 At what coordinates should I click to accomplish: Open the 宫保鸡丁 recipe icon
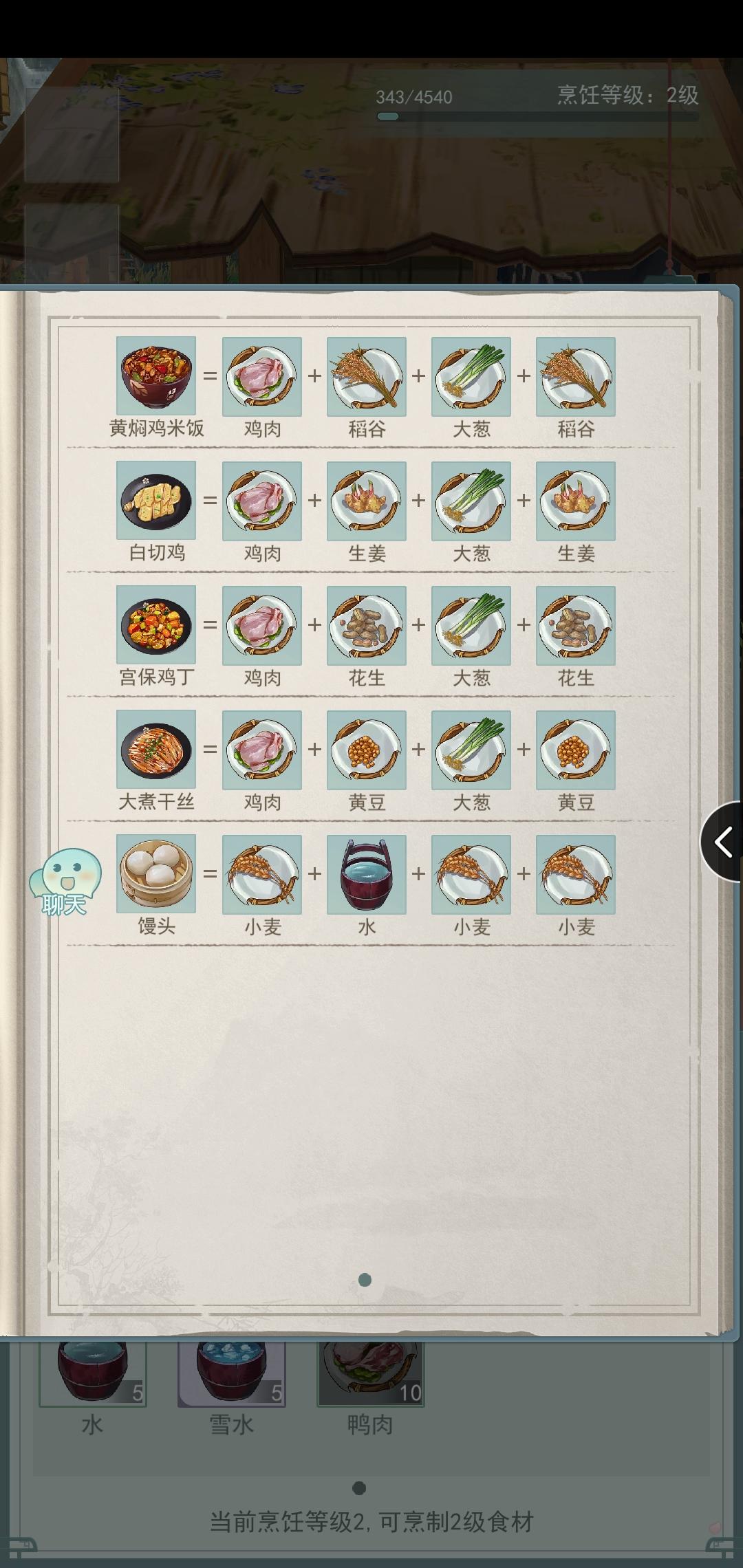click(x=156, y=625)
